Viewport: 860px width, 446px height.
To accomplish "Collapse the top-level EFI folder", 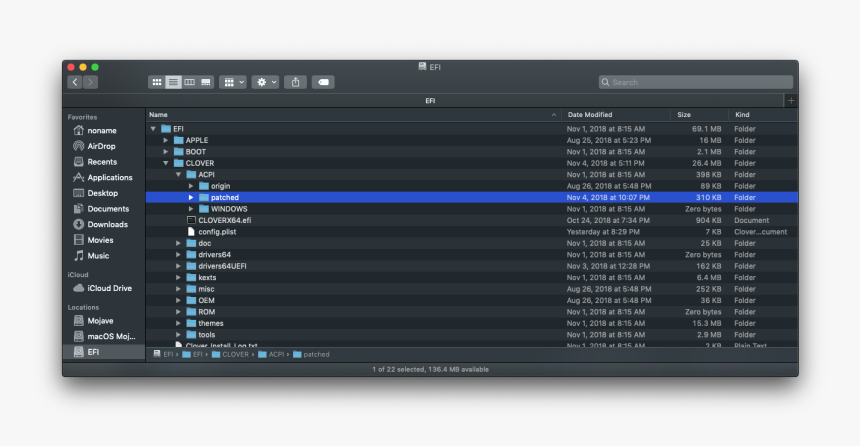I will 153,129.
